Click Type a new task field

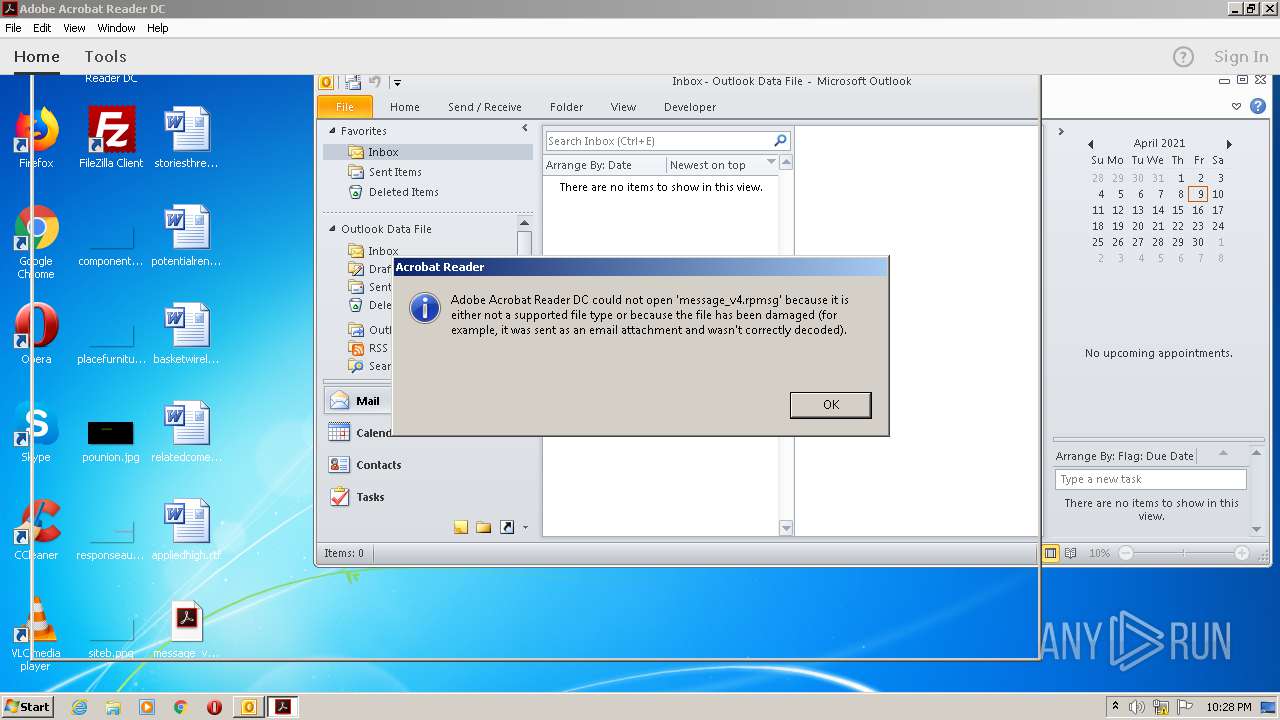1150,479
